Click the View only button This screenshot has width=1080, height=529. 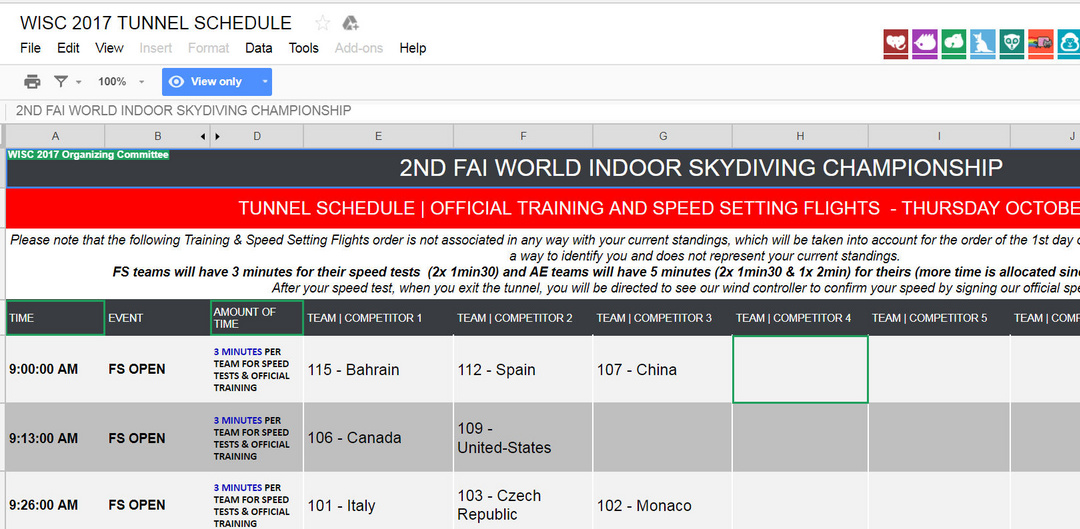207,82
